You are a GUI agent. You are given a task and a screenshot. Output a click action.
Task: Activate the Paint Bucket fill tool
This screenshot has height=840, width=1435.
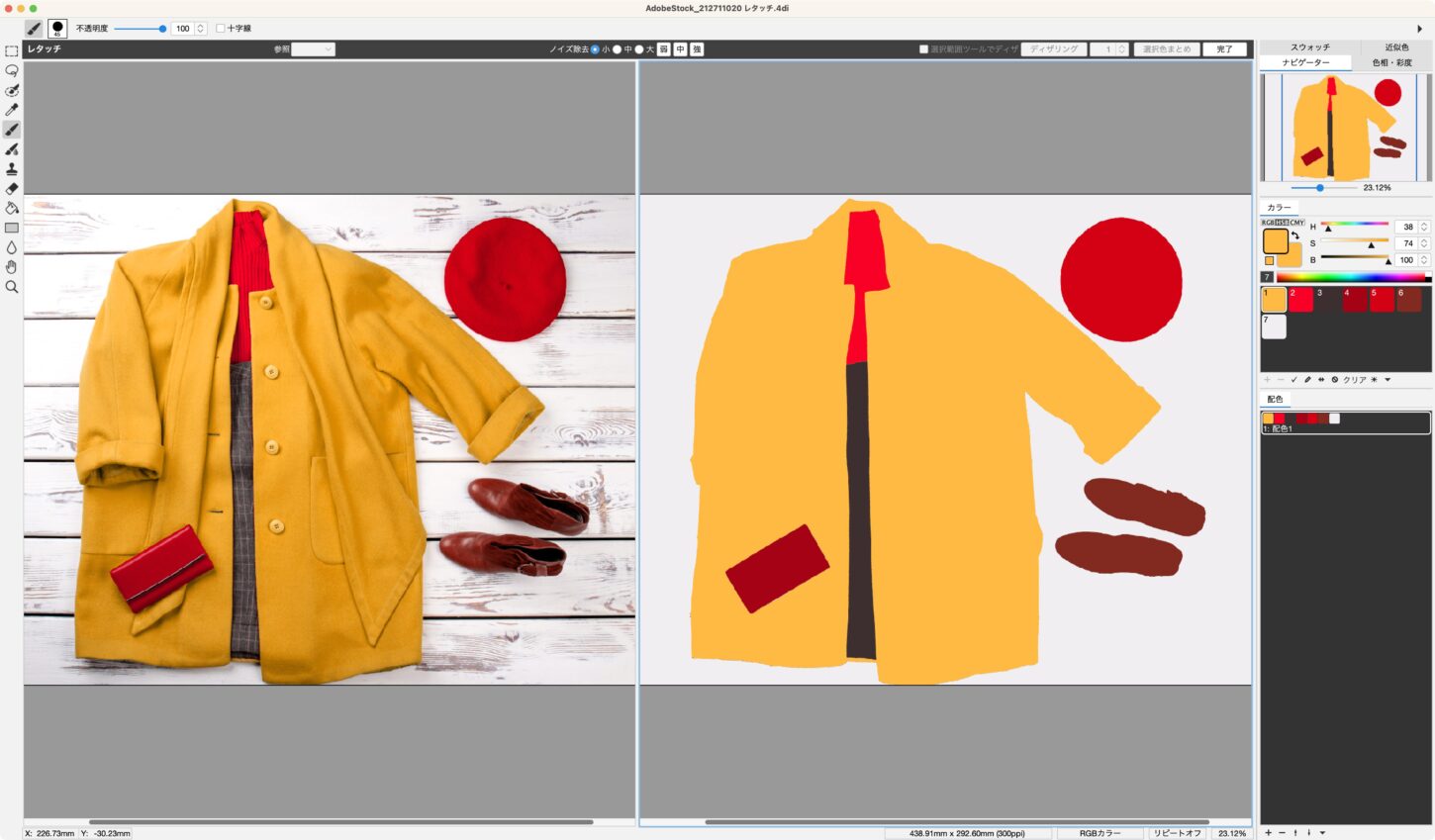pos(12,209)
